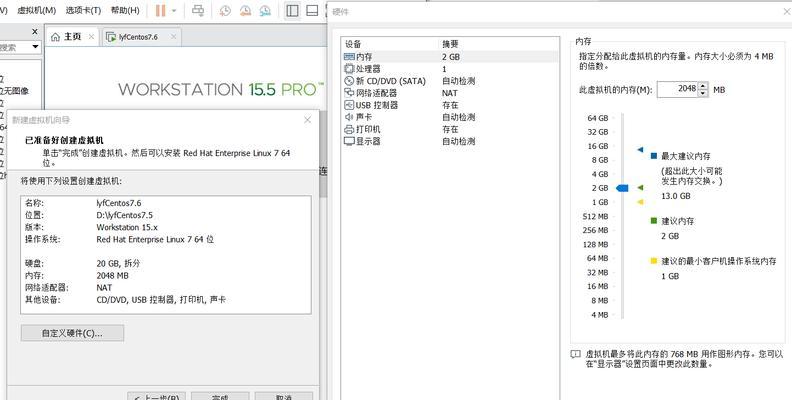The height and width of the screenshot is (400, 792).
Task: Select the 声卡 sound card icon
Action: pos(349,117)
